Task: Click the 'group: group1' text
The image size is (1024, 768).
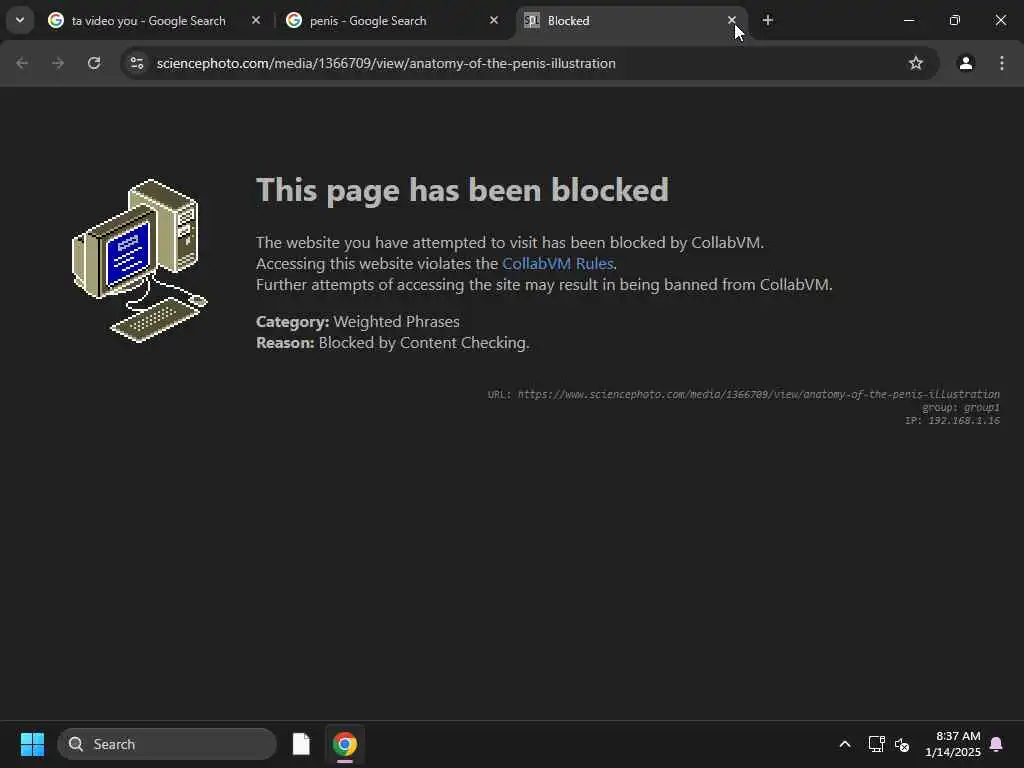Action: pyautogui.click(x=961, y=408)
